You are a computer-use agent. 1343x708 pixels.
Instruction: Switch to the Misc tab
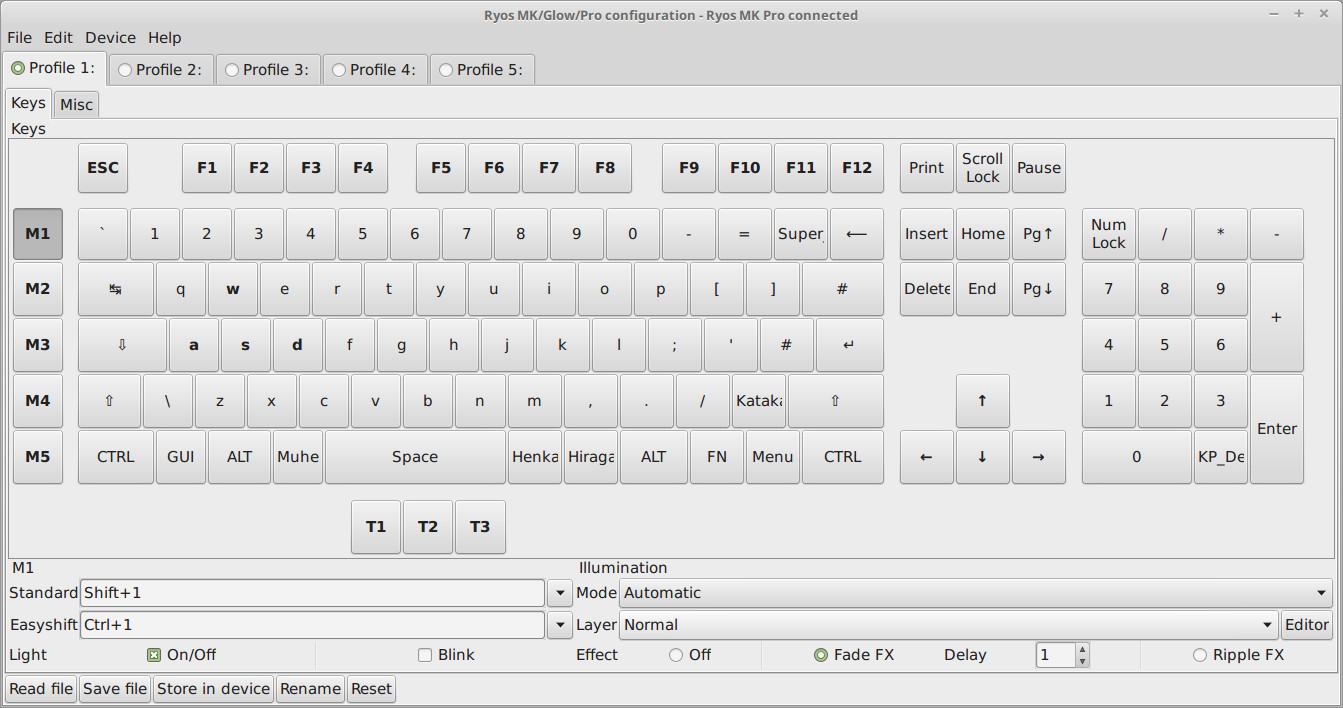(76, 104)
